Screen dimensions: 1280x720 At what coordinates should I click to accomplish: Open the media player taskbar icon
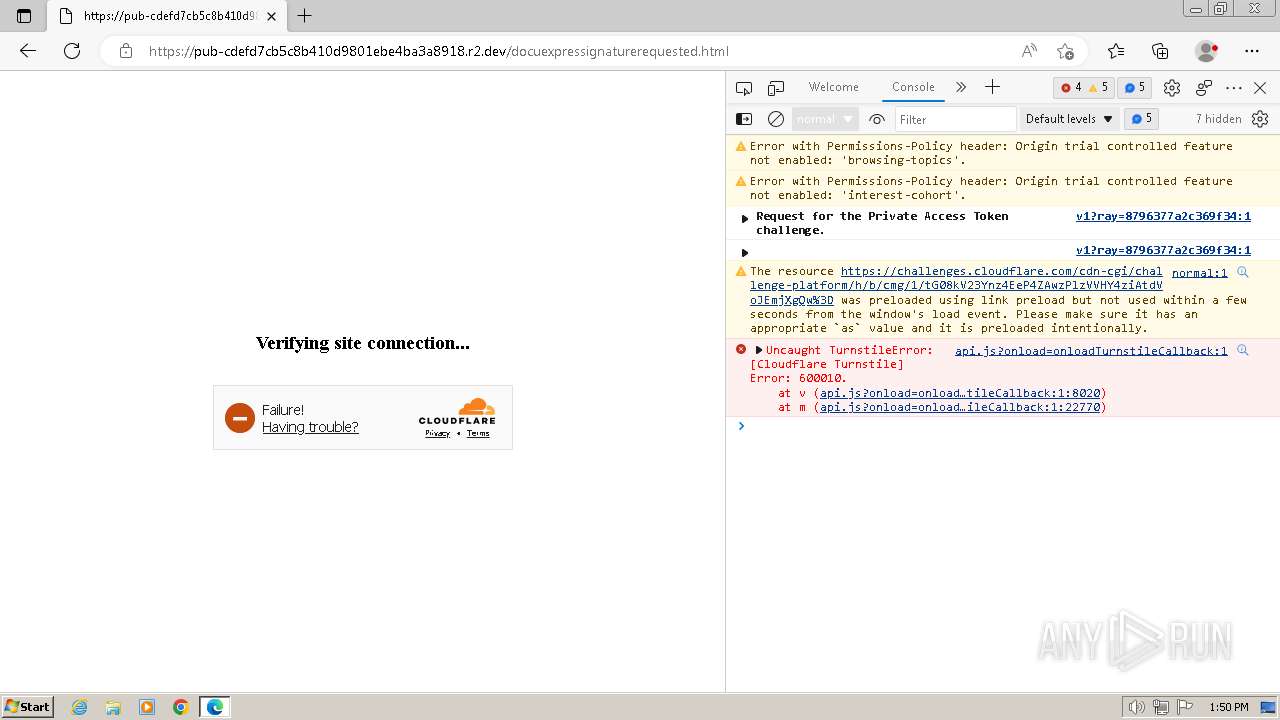pyautogui.click(x=147, y=707)
